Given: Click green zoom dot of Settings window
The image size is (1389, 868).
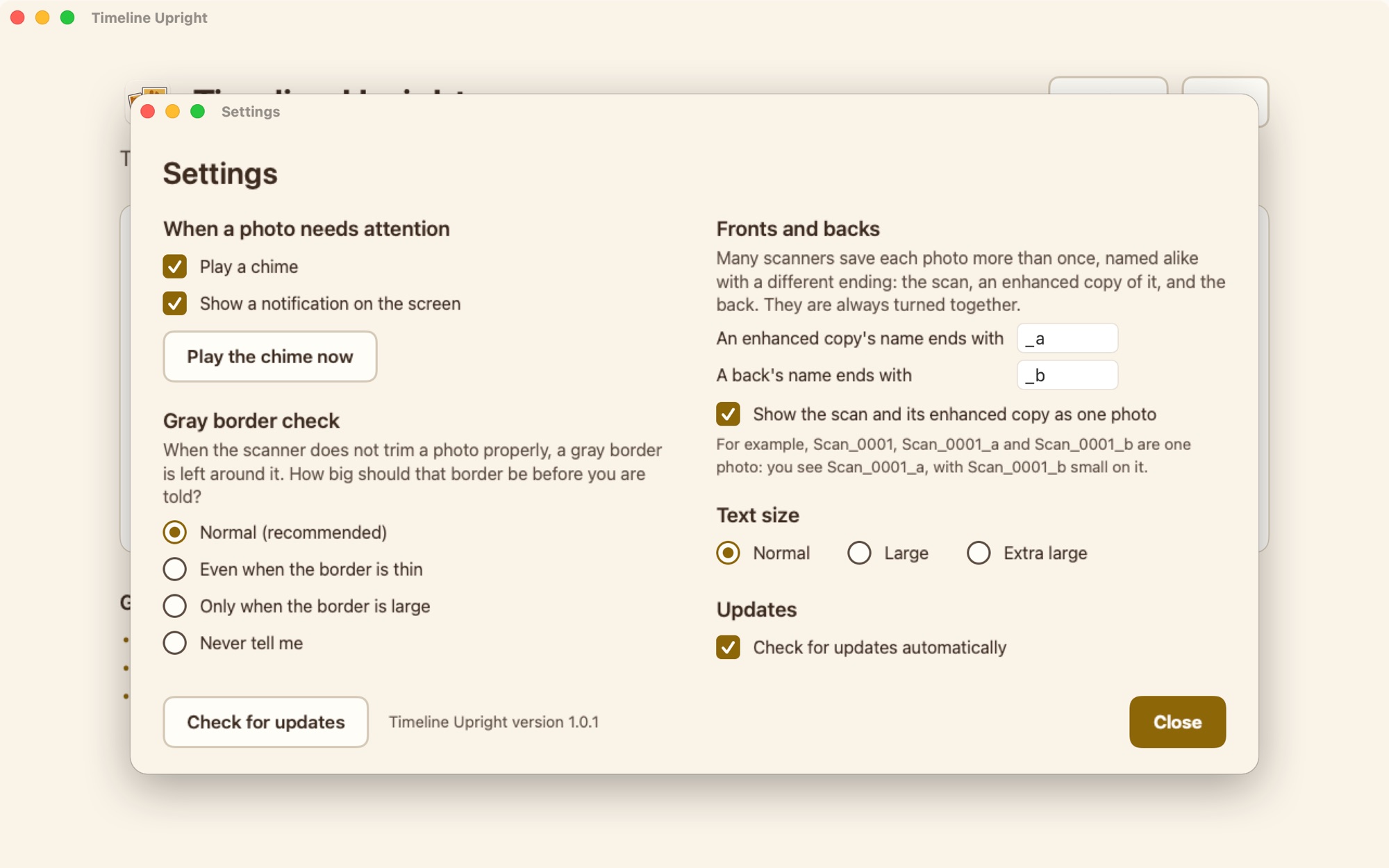Looking at the screenshot, I should tap(198, 112).
